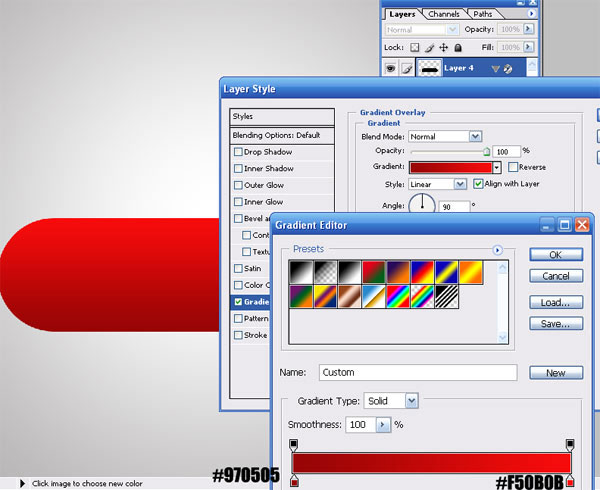Enable the Inner Shadow checkbox
The width and height of the screenshot is (600, 490).
pos(238,169)
